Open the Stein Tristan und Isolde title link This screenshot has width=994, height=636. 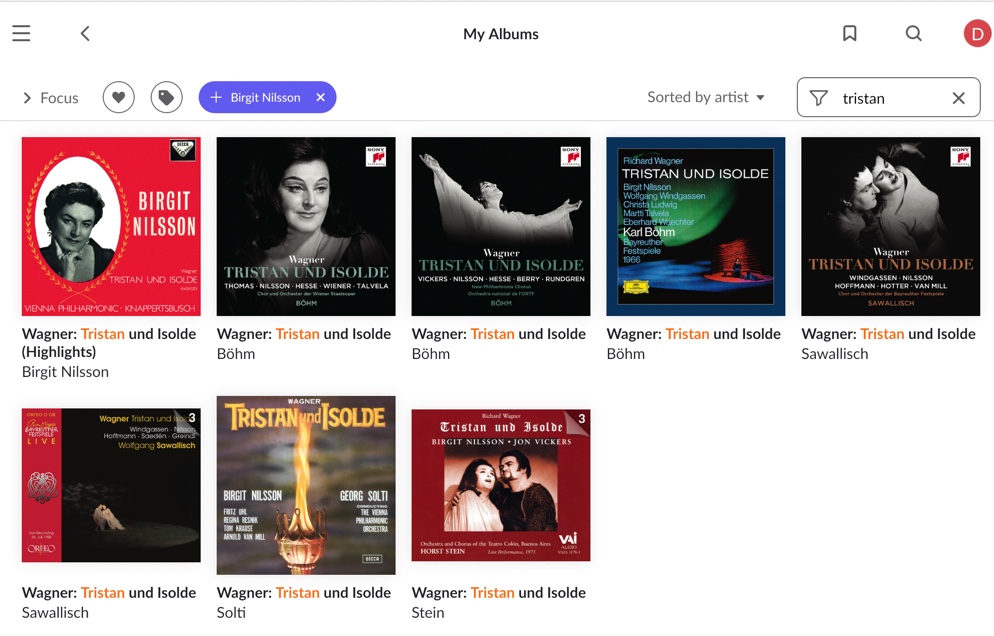click(501, 593)
